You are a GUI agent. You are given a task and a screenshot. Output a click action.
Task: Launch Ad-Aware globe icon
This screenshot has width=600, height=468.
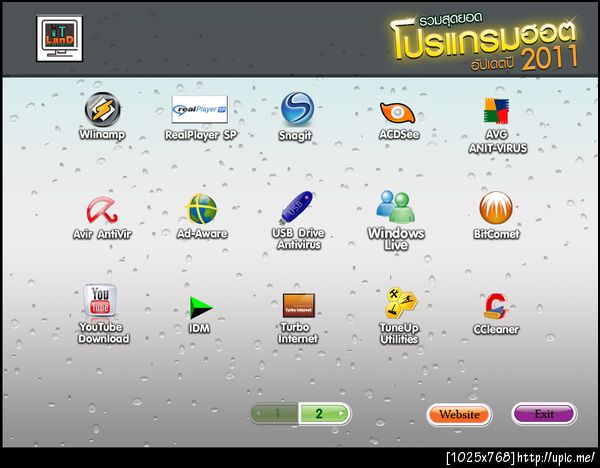202,209
